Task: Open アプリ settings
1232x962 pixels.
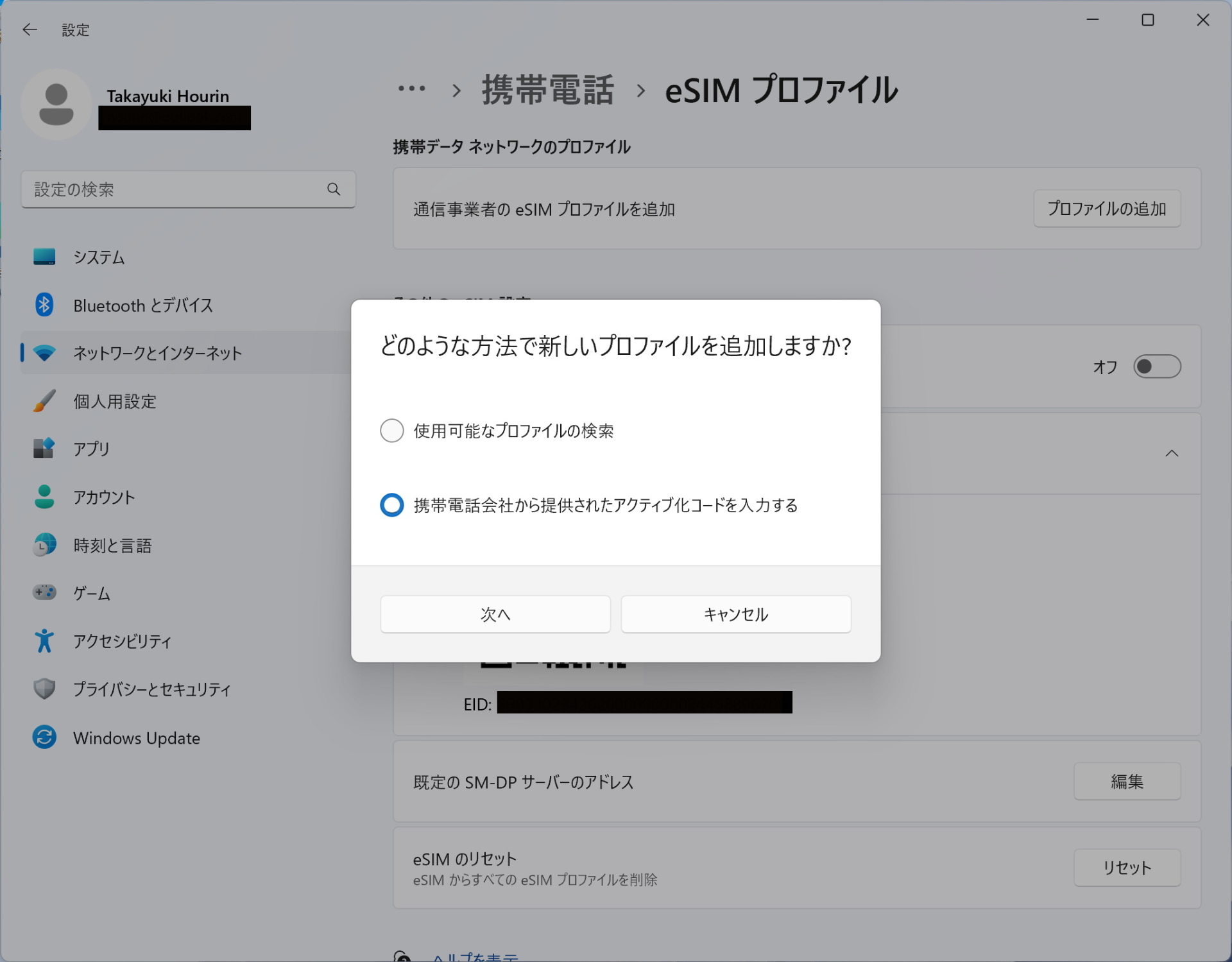Action: [90, 449]
